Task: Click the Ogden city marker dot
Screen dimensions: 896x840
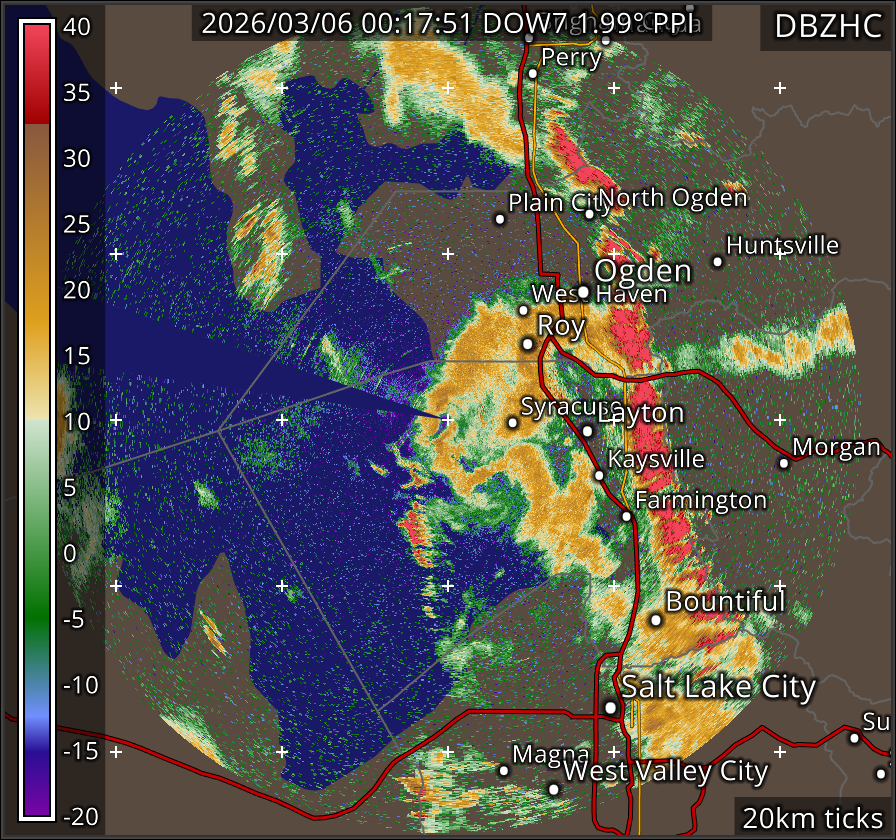Action: click(x=584, y=292)
